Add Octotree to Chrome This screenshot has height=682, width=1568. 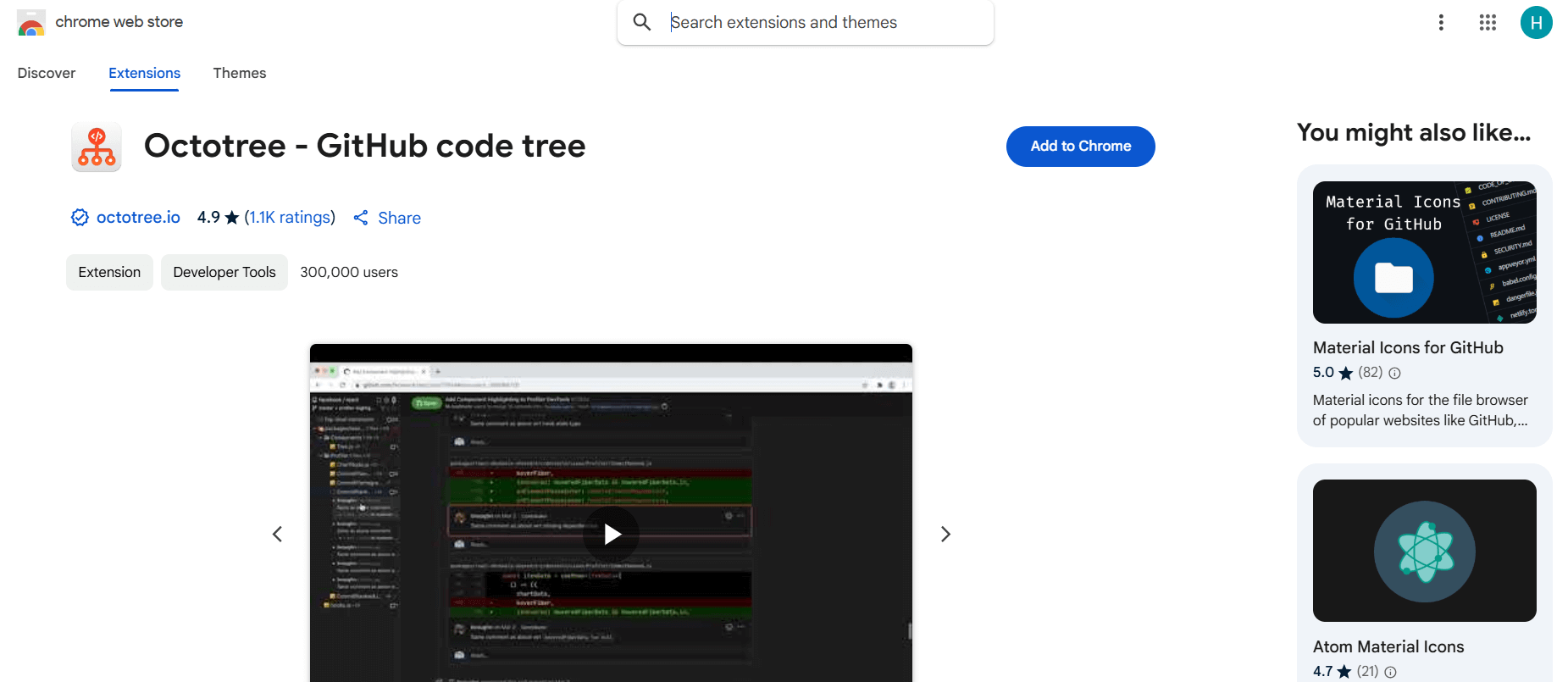coord(1080,147)
